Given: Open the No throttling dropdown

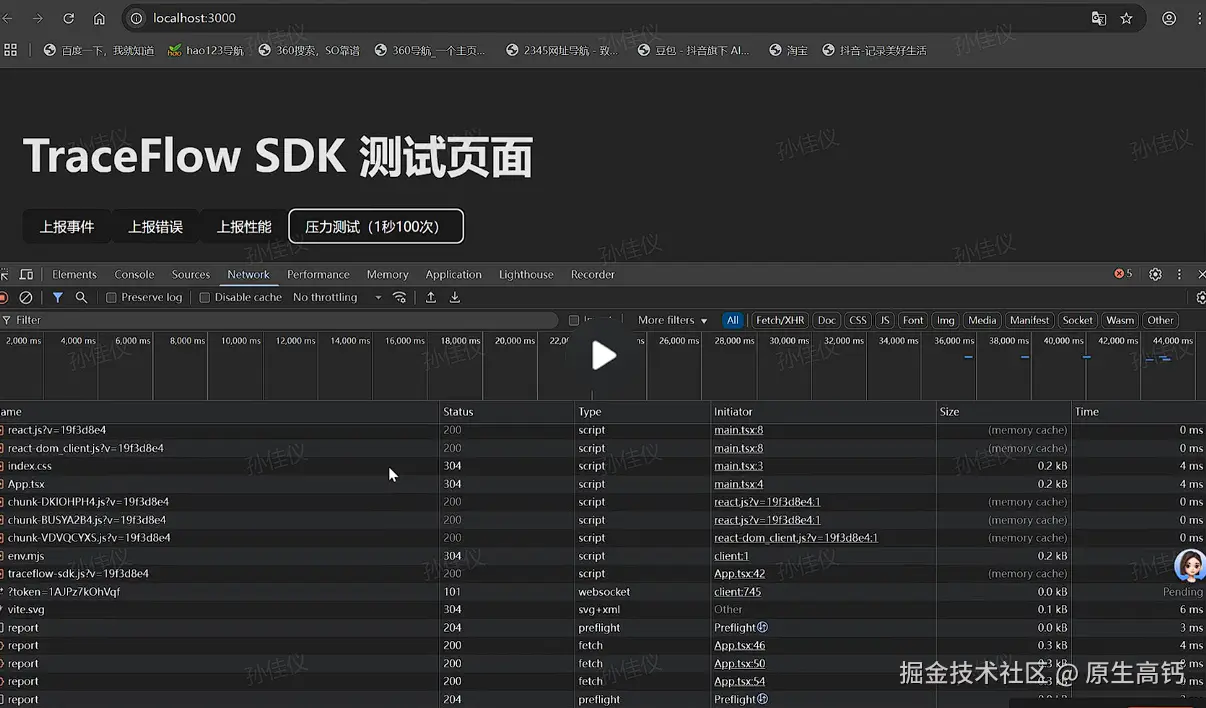Looking at the screenshot, I should point(337,297).
